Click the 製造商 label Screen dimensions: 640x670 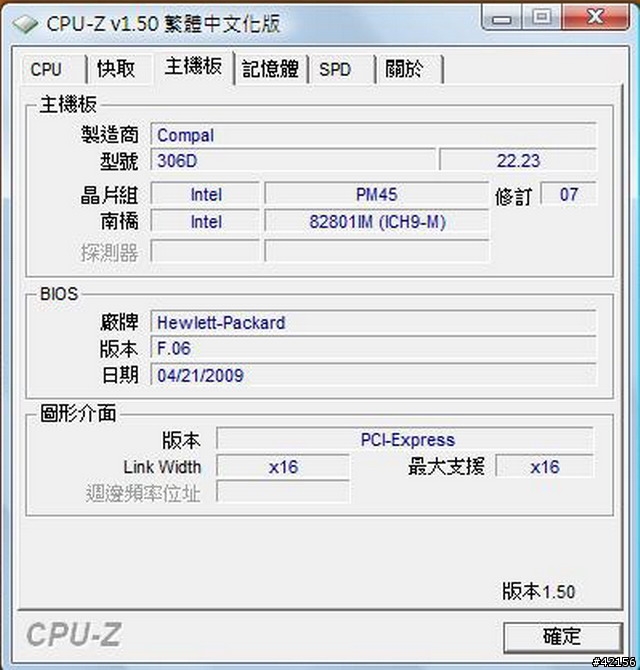[110, 135]
